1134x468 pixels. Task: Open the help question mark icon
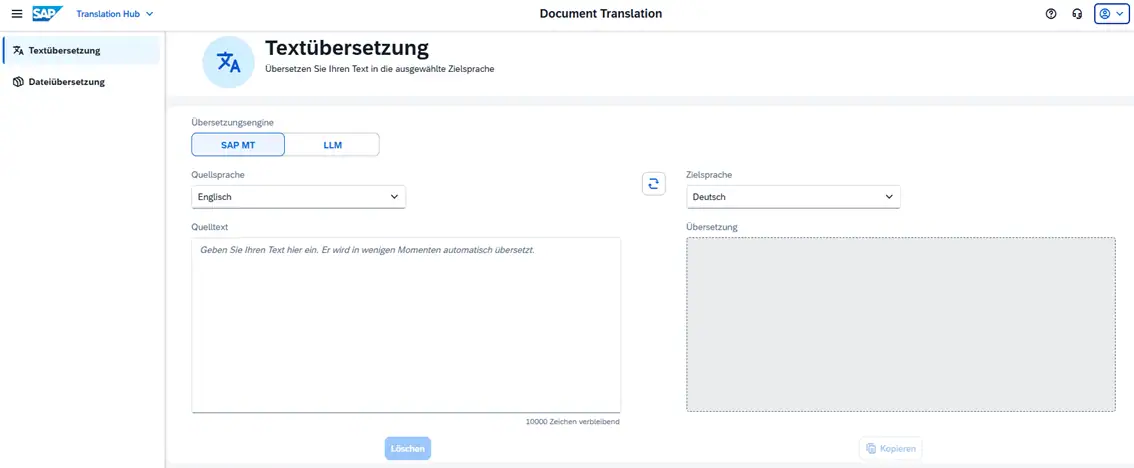[x=1052, y=14]
